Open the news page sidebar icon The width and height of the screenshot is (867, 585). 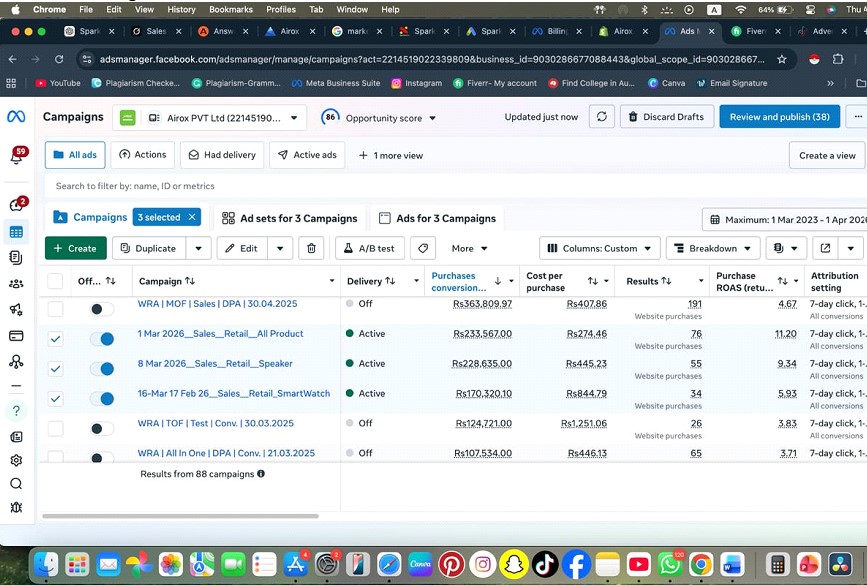pyautogui.click(x=16, y=437)
